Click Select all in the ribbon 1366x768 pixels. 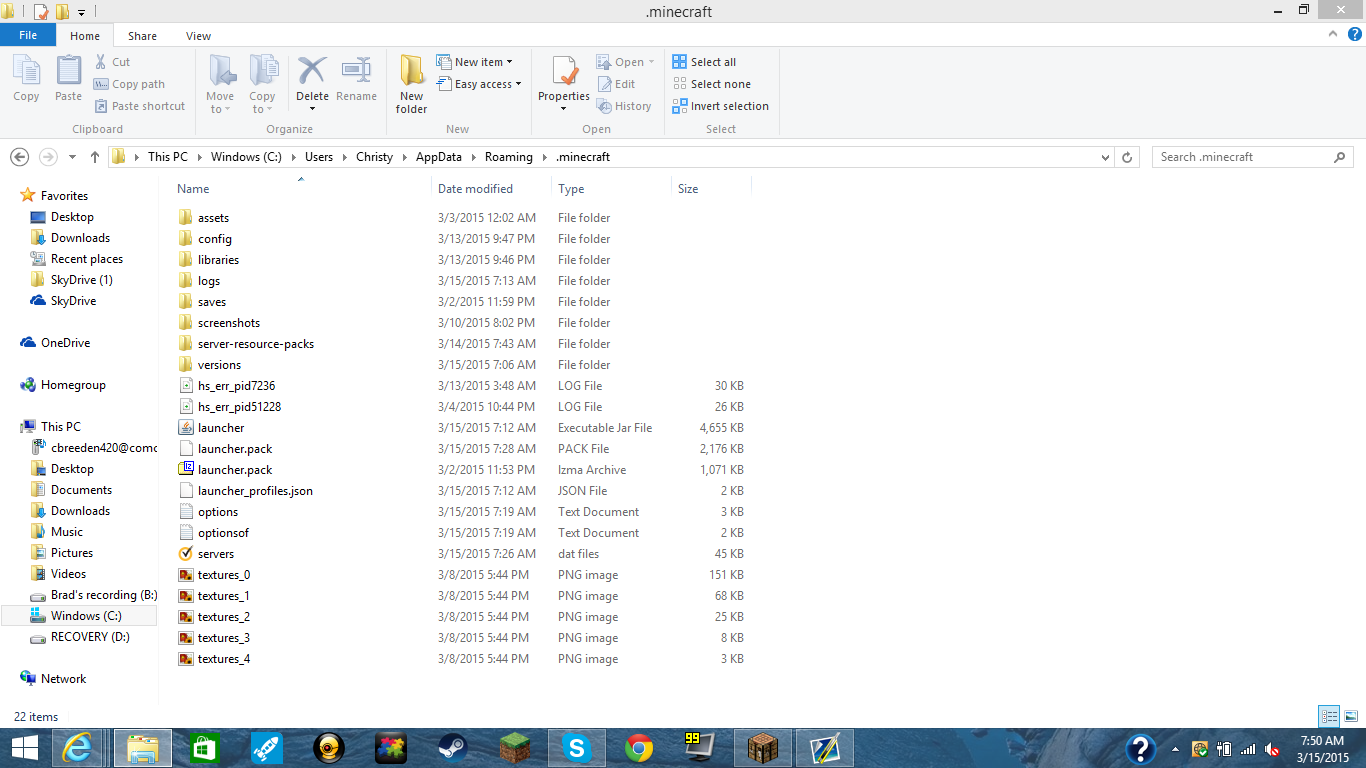pos(704,62)
